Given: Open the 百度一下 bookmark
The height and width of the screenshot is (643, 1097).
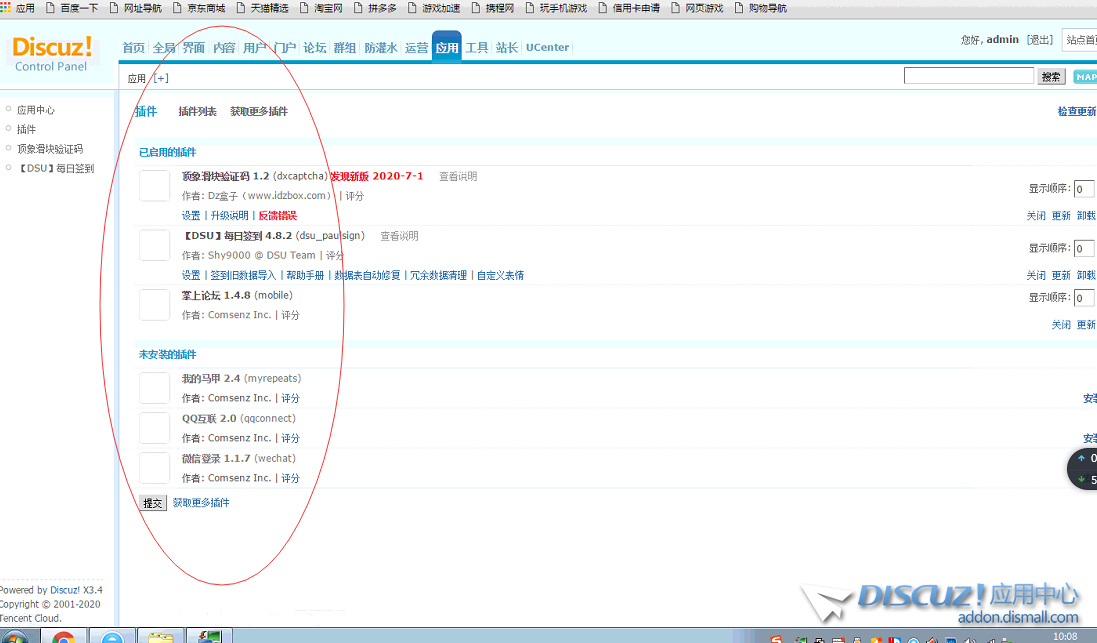Looking at the screenshot, I should click(x=71, y=8).
